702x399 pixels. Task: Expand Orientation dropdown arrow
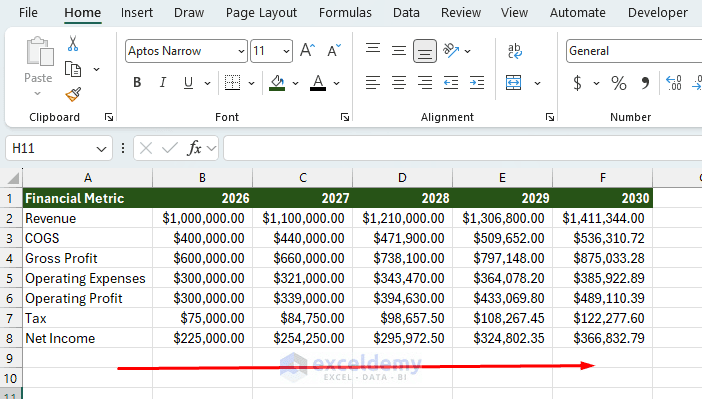coord(468,51)
